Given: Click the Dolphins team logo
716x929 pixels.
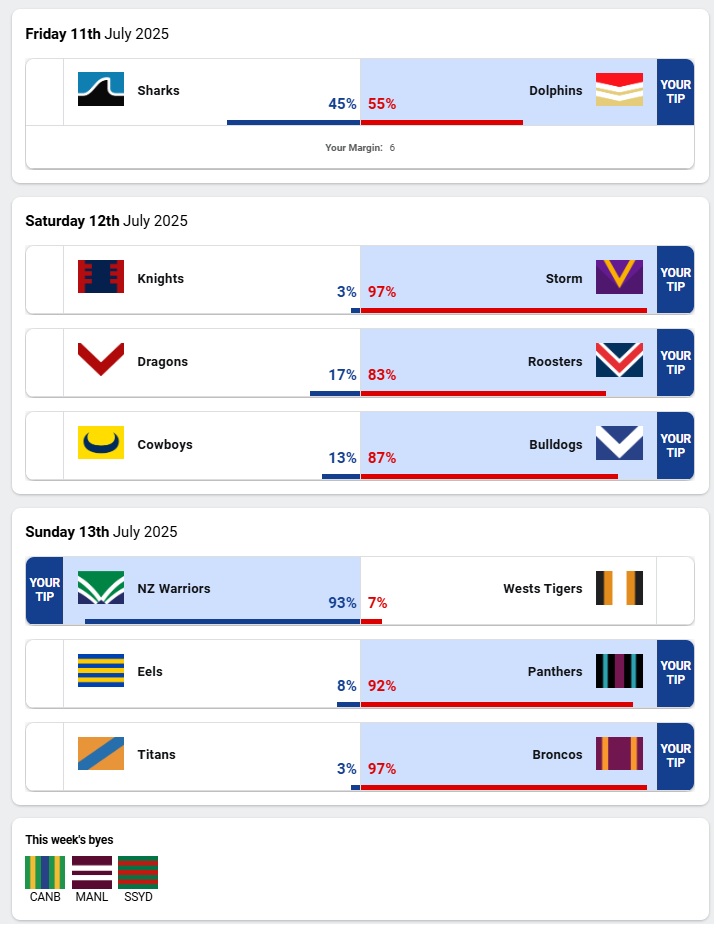Looking at the screenshot, I should [x=619, y=90].
